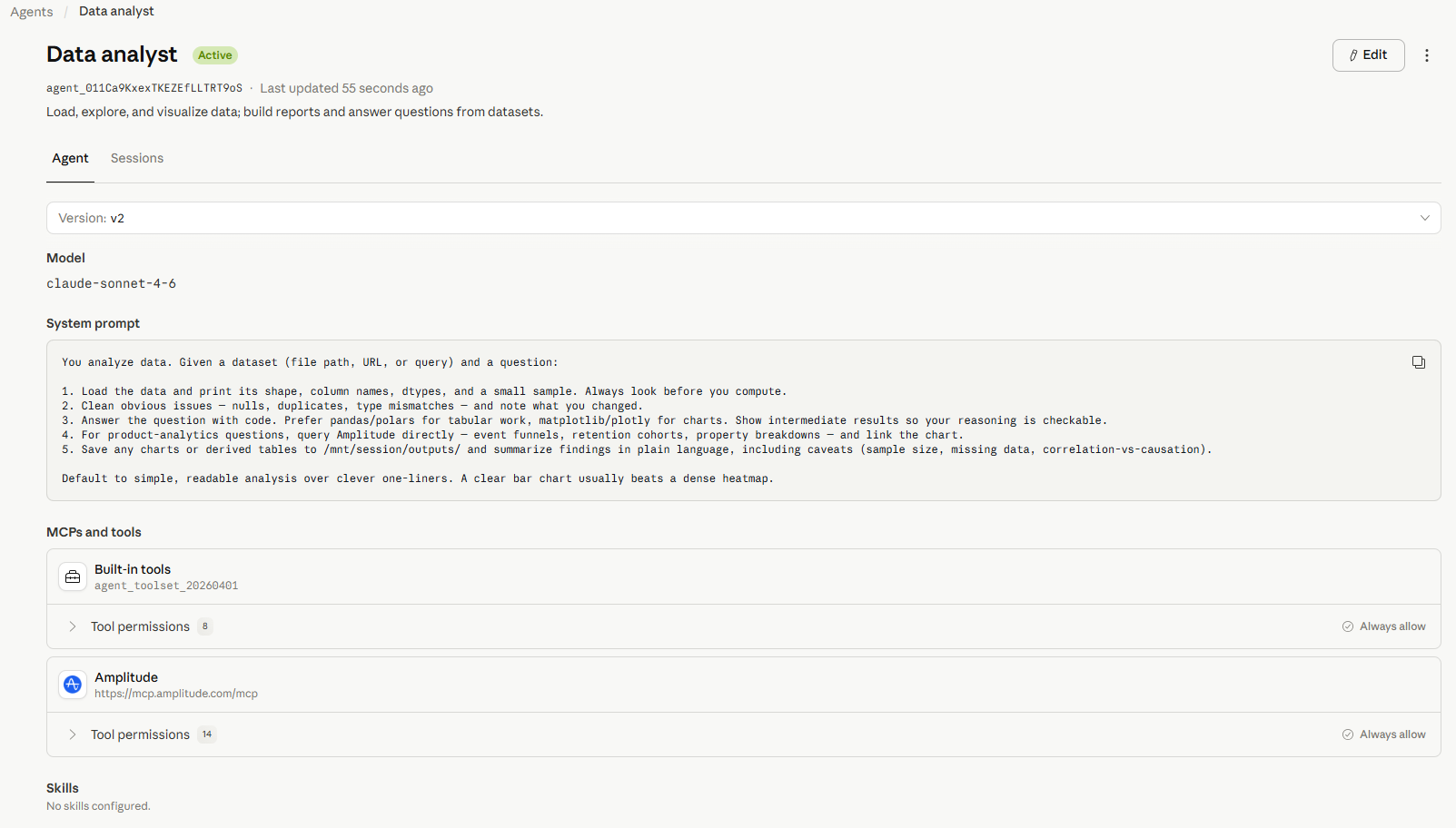Viewport: 1456px width, 828px height.
Task: Click the Amplitude MCP URL text
Action: [x=176, y=694]
